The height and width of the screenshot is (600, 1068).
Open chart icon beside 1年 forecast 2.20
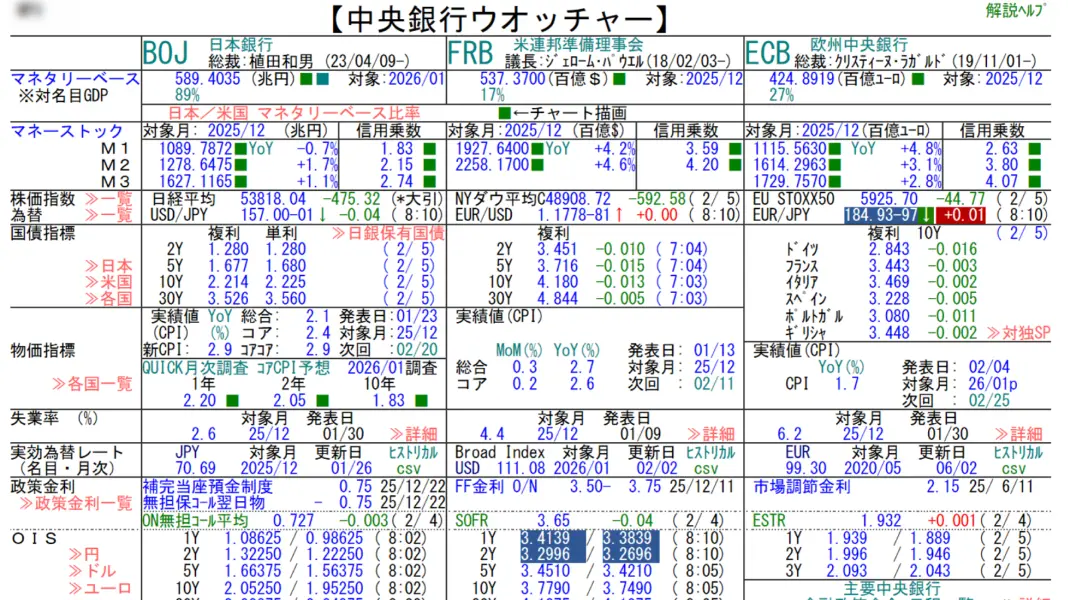click(x=232, y=400)
